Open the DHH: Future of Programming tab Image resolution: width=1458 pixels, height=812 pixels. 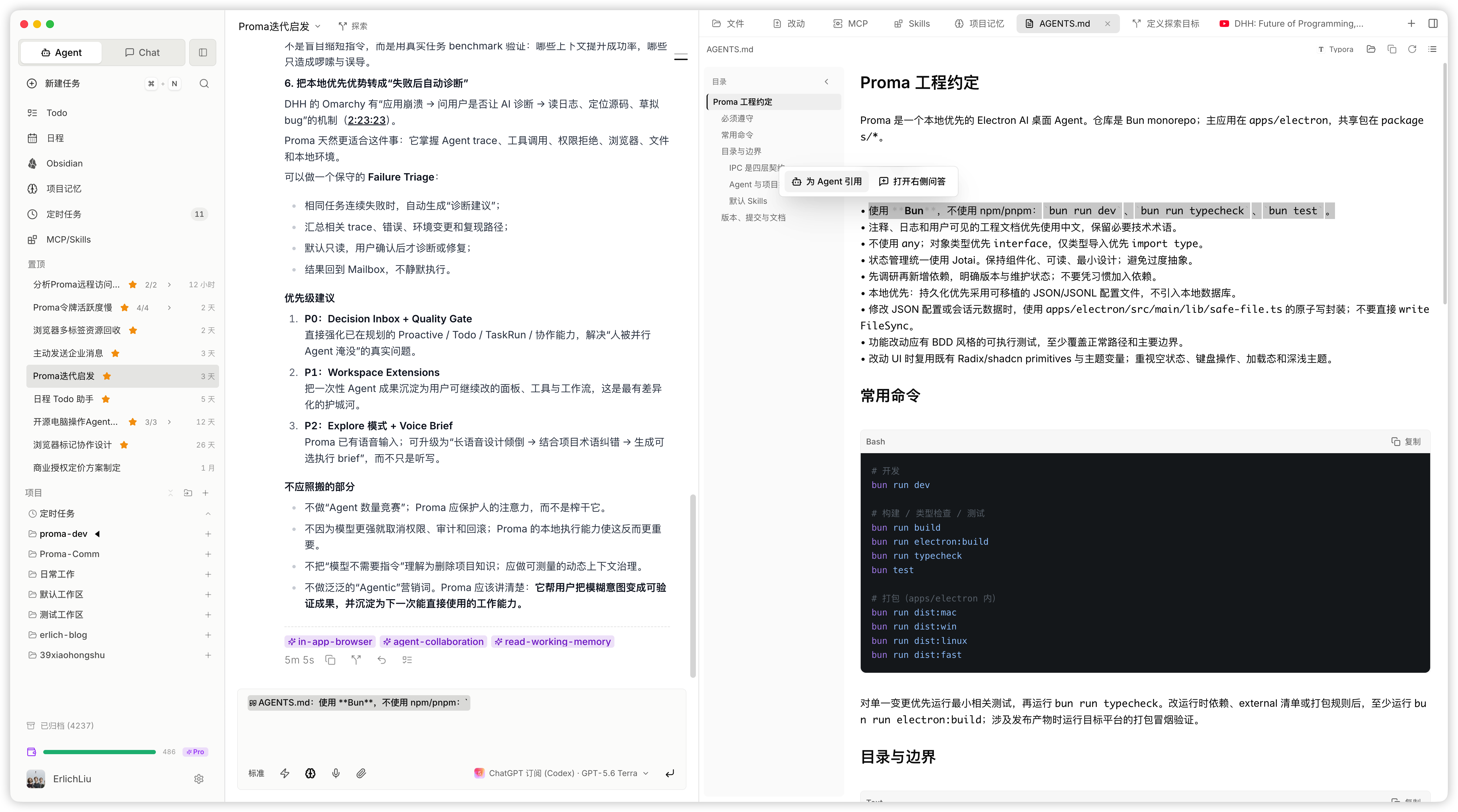point(1291,23)
